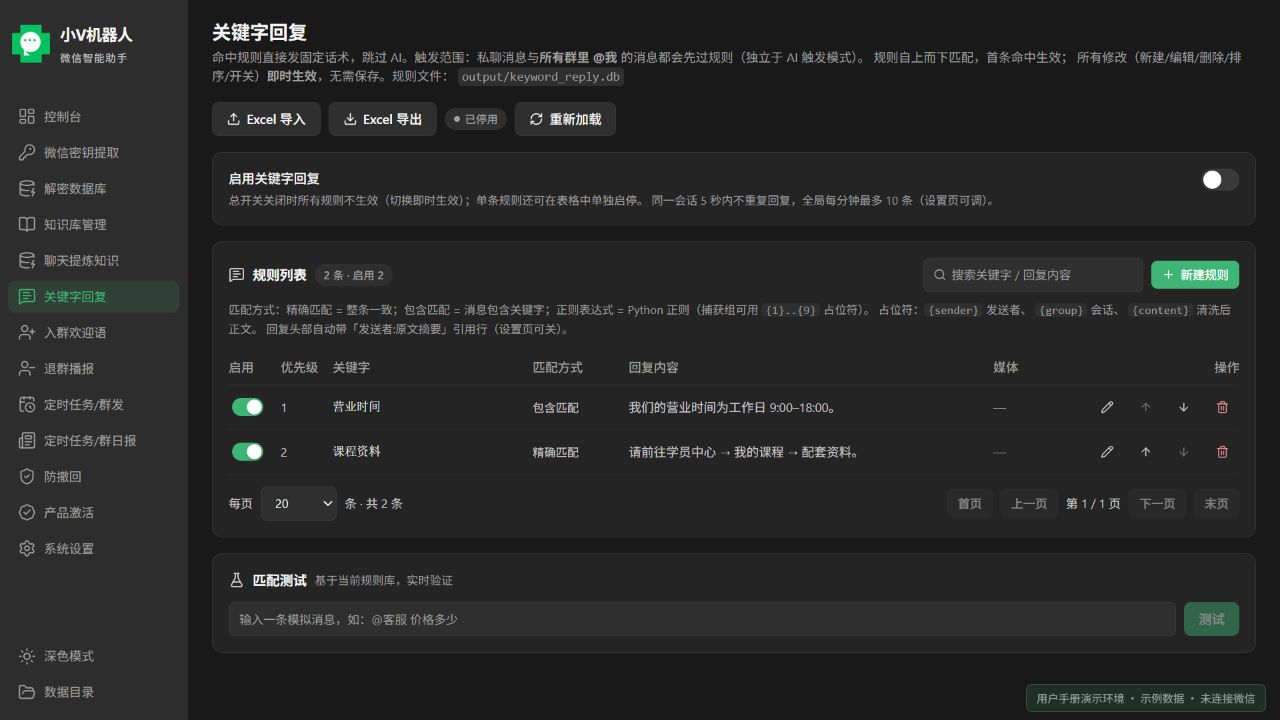Image resolution: width=1280 pixels, height=720 pixels.
Task: Click the key icon for 微信密钥提取
Action: [x=27, y=152]
